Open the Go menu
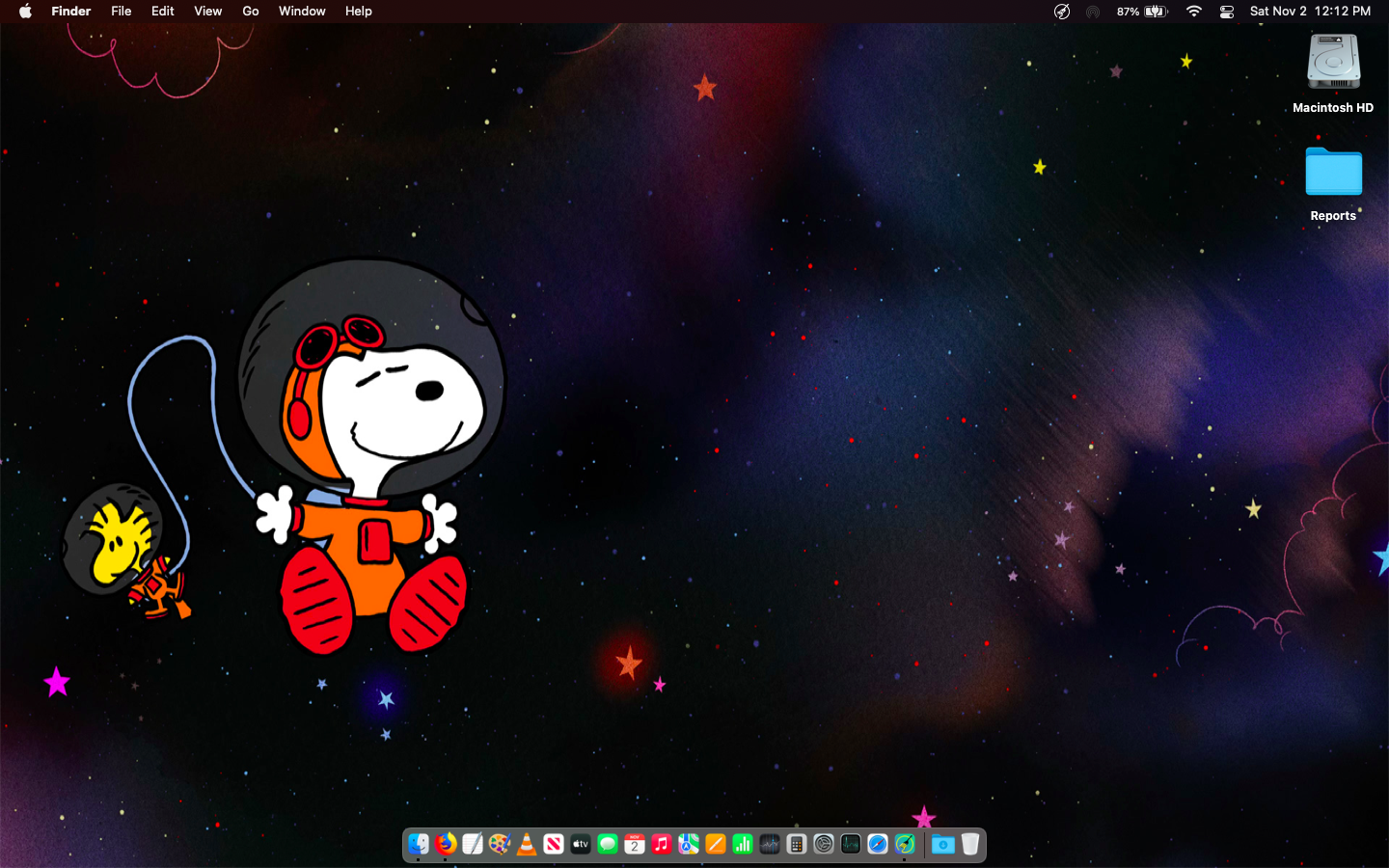This screenshot has height=868, width=1389. tap(251, 12)
